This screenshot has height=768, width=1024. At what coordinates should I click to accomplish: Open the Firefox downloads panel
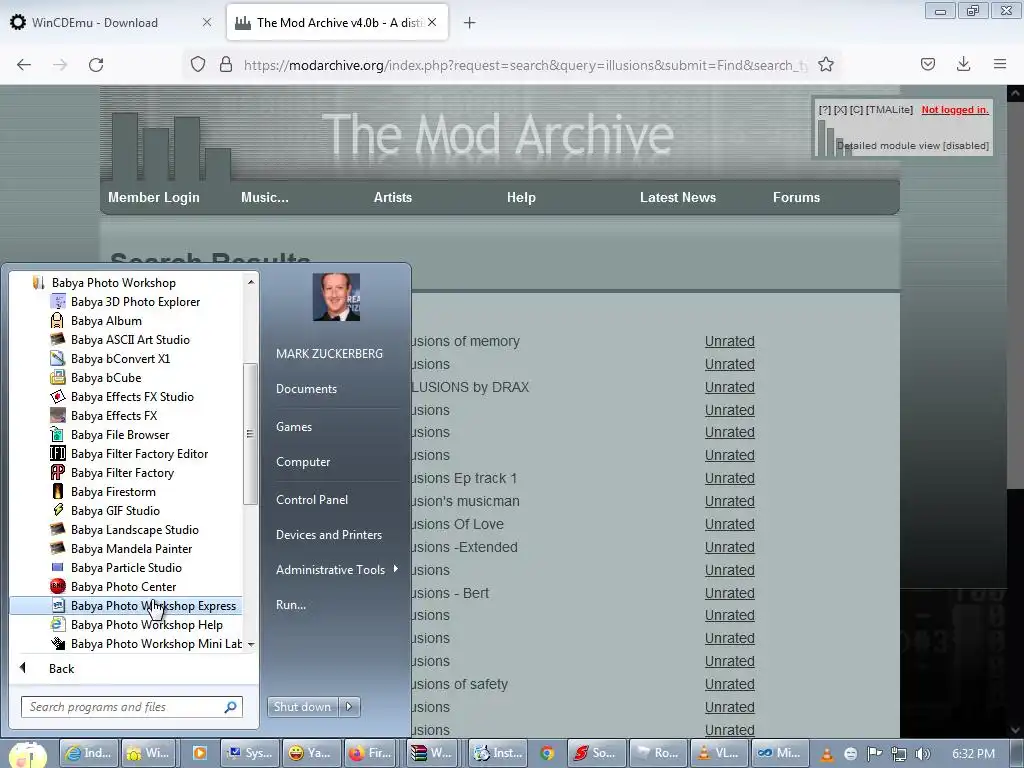point(963,64)
